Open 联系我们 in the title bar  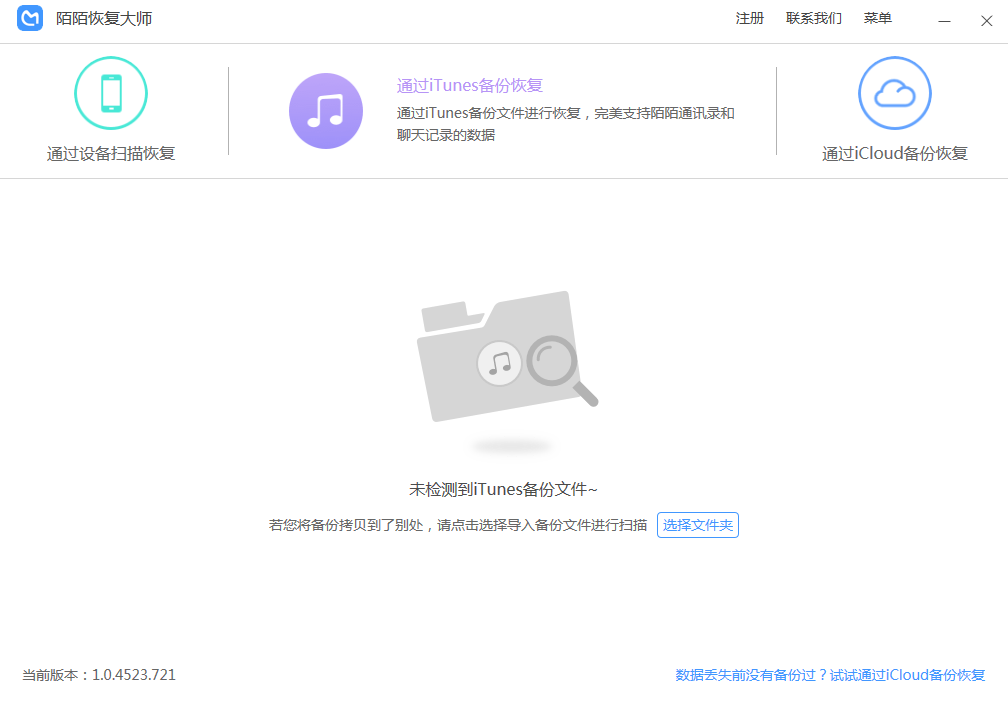click(x=814, y=19)
